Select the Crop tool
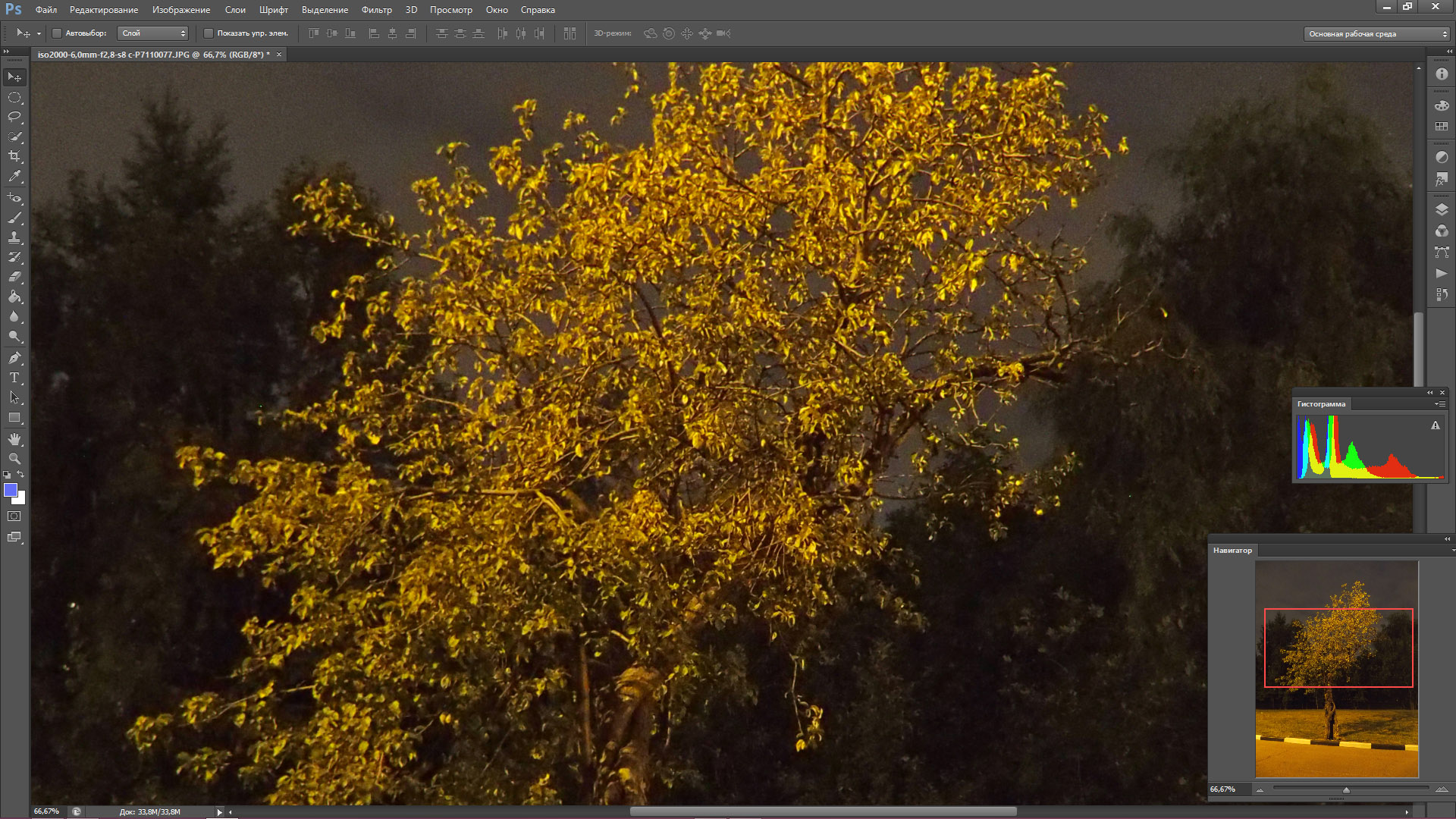This screenshot has width=1456, height=819. pyautogui.click(x=14, y=156)
